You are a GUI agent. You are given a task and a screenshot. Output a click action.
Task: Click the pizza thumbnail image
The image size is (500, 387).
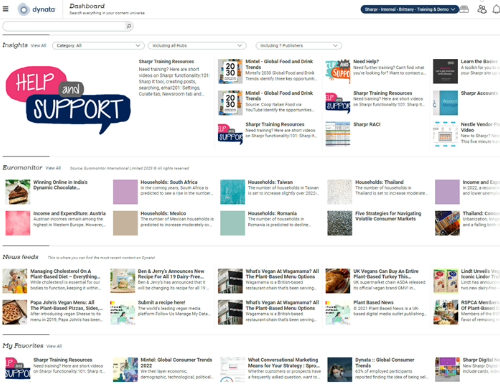[15, 312]
